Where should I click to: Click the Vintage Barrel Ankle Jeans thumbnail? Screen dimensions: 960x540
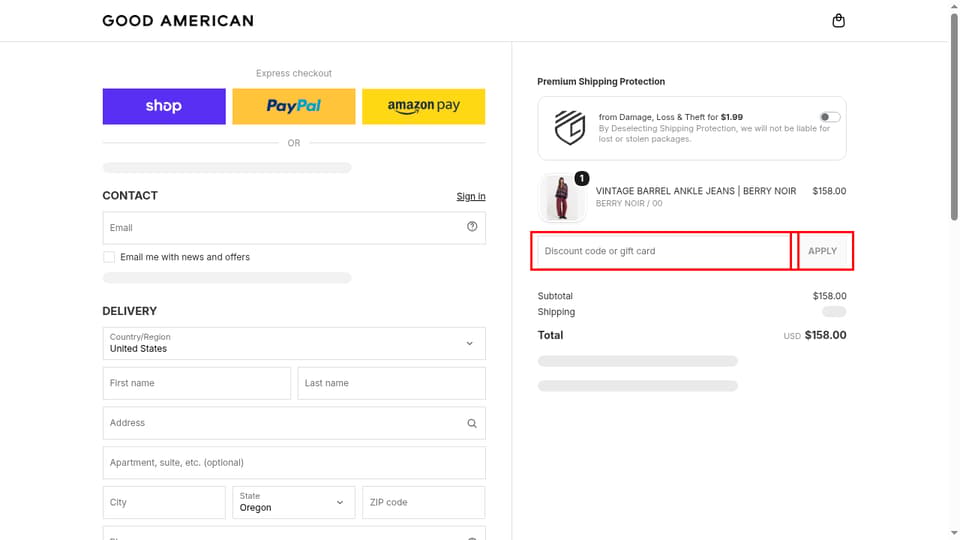pyautogui.click(x=561, y=198)
